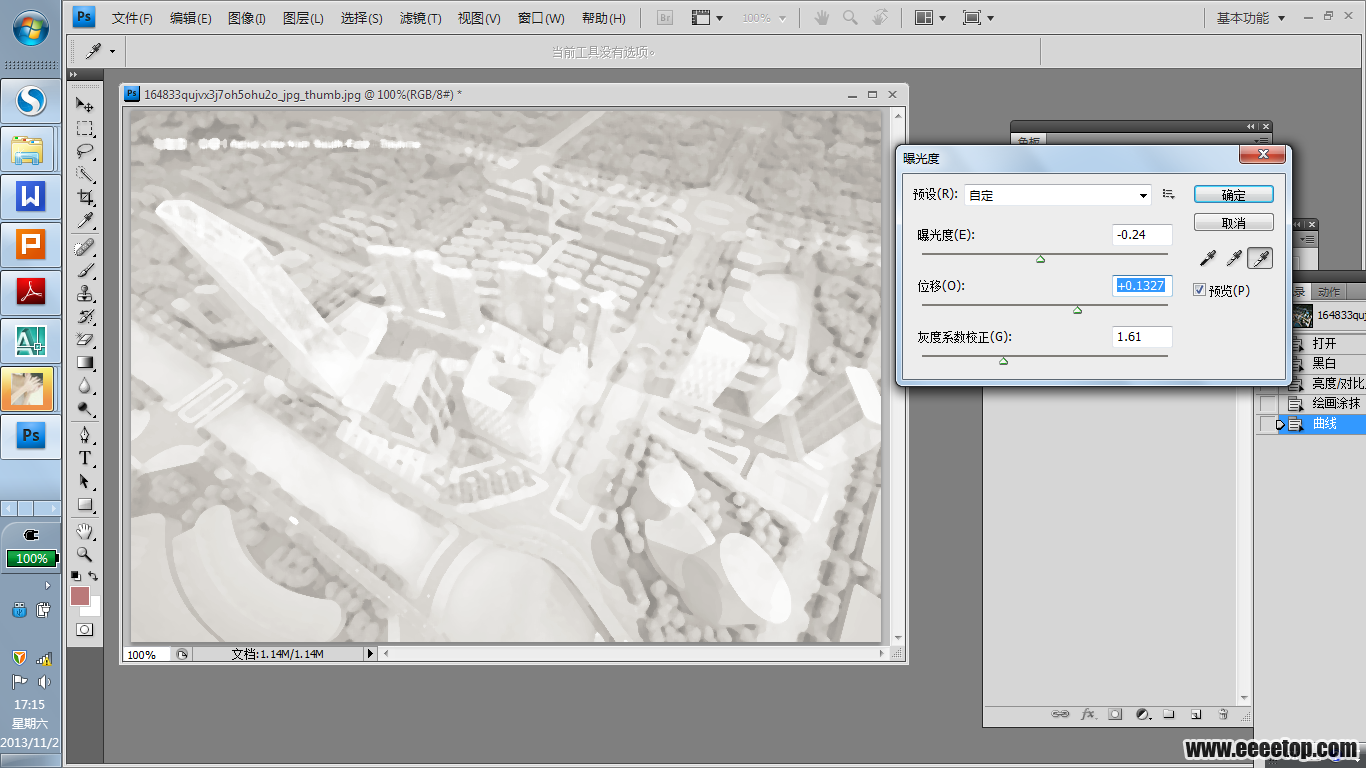Select the Lasso tool

click(85, 151)
